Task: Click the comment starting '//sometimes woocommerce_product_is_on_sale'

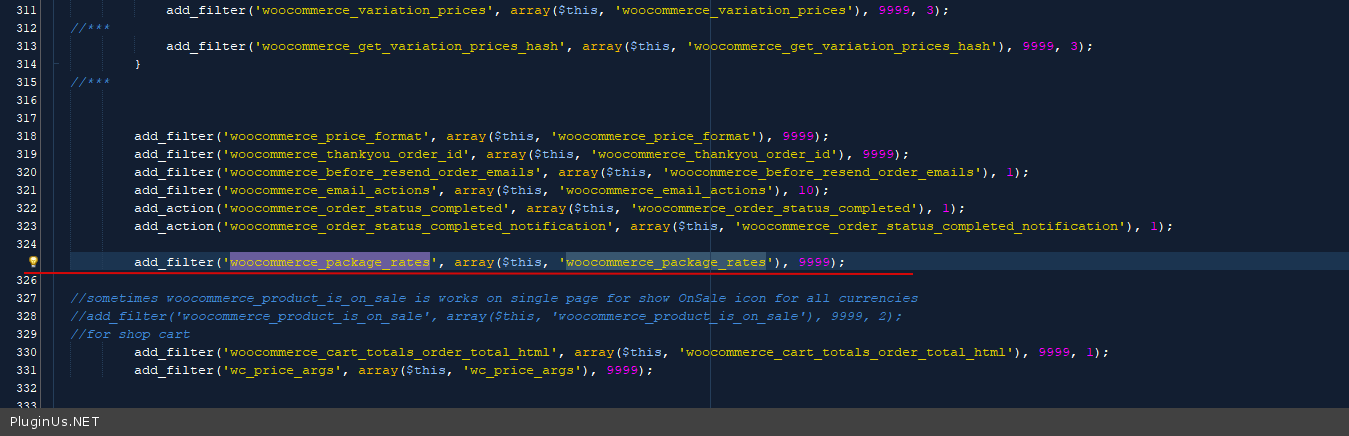Action: (494, 298)
